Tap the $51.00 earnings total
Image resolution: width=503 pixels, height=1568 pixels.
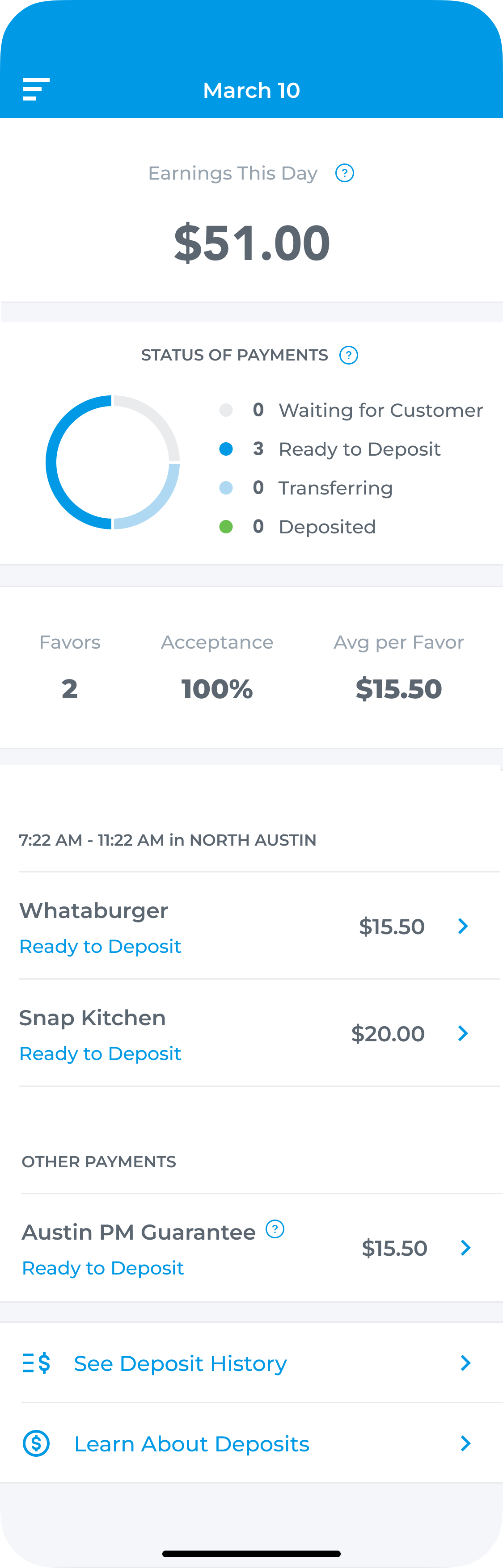(251, 243)
